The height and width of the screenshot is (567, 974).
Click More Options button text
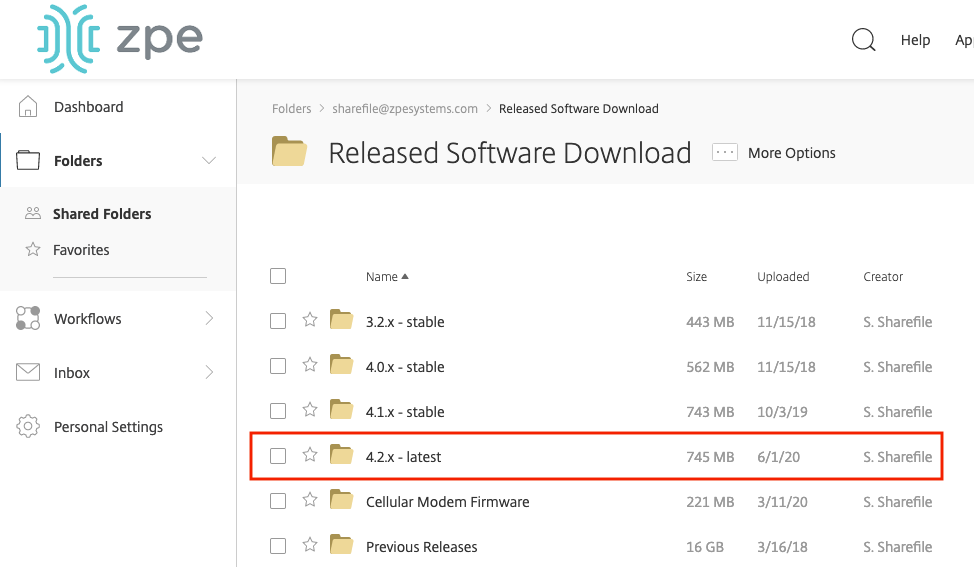791,153
